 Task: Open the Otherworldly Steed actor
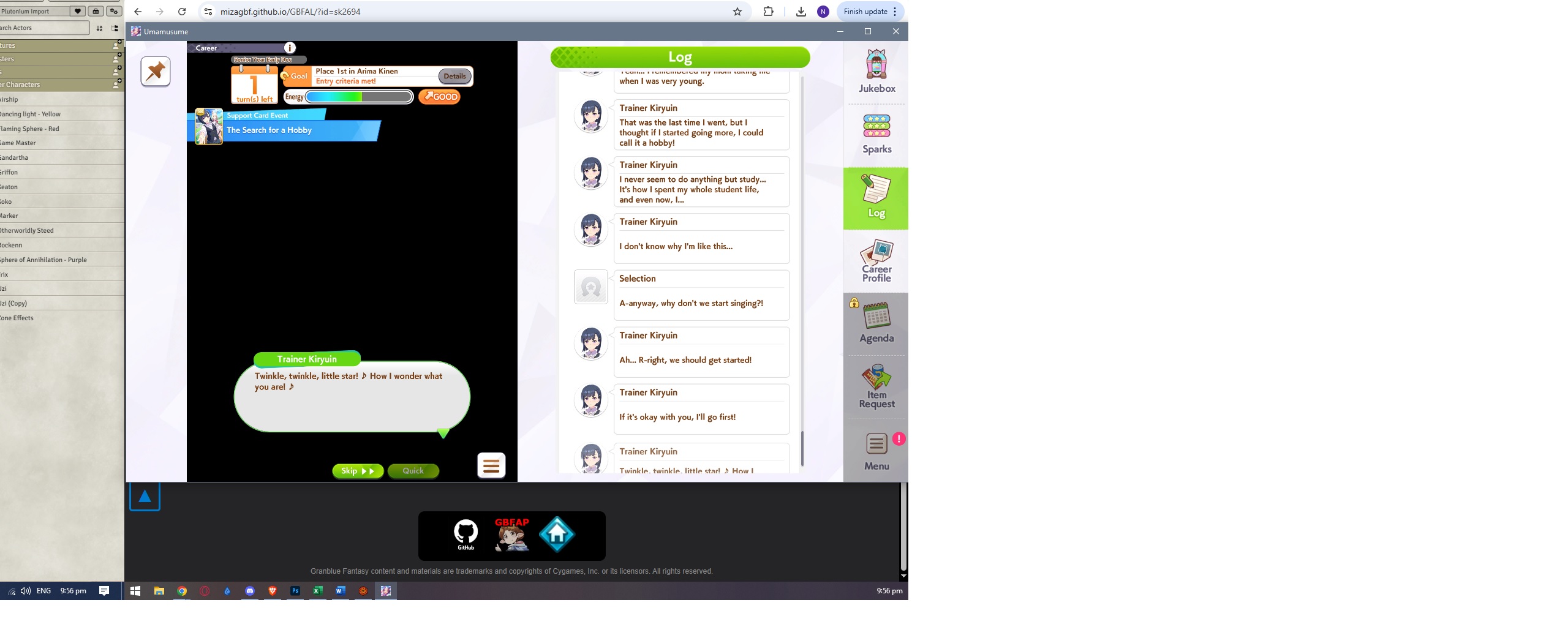click(x=61, y=230)
